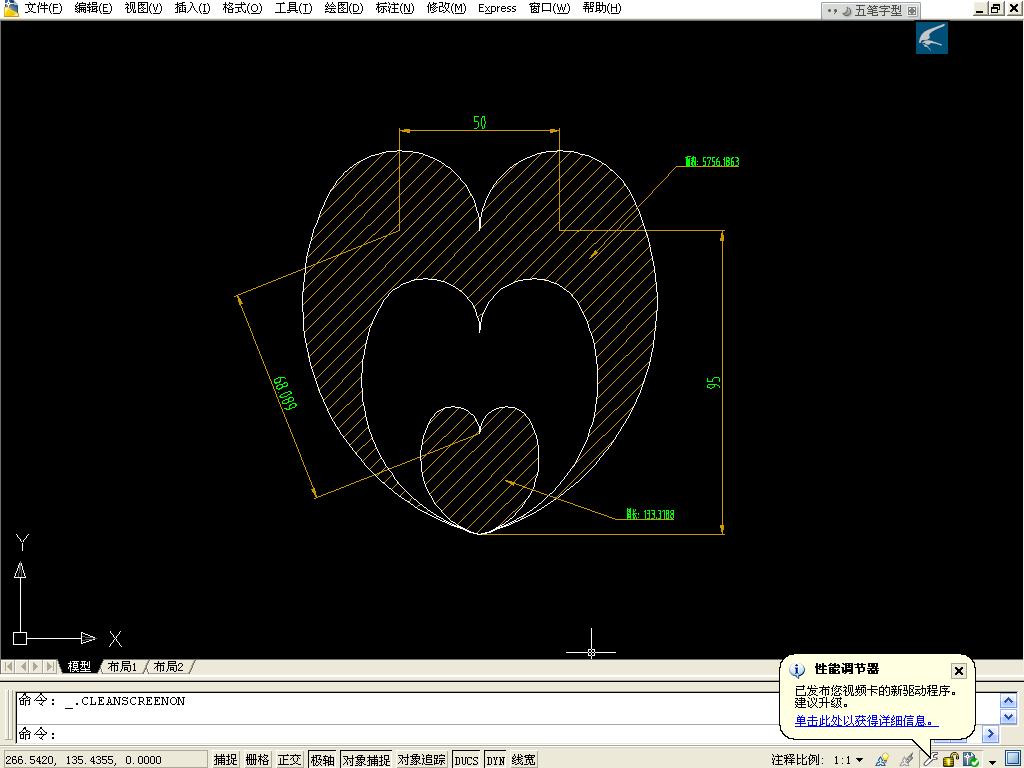1024x768 pixels.
Task: Open the 格式(O) menu
Action: [242, 8]
